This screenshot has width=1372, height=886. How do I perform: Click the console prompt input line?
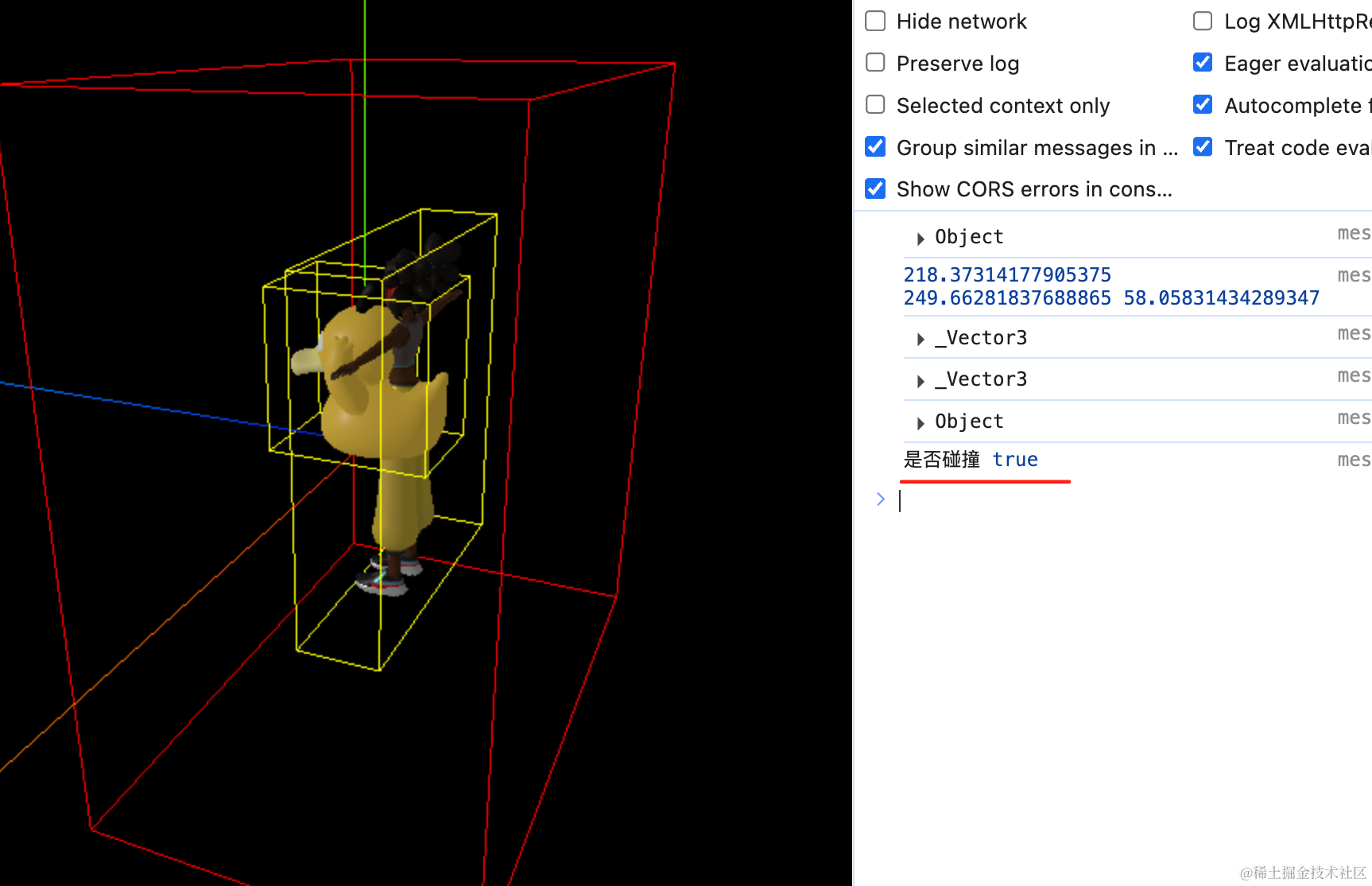pyautogui.click(x=1135, y=500)
